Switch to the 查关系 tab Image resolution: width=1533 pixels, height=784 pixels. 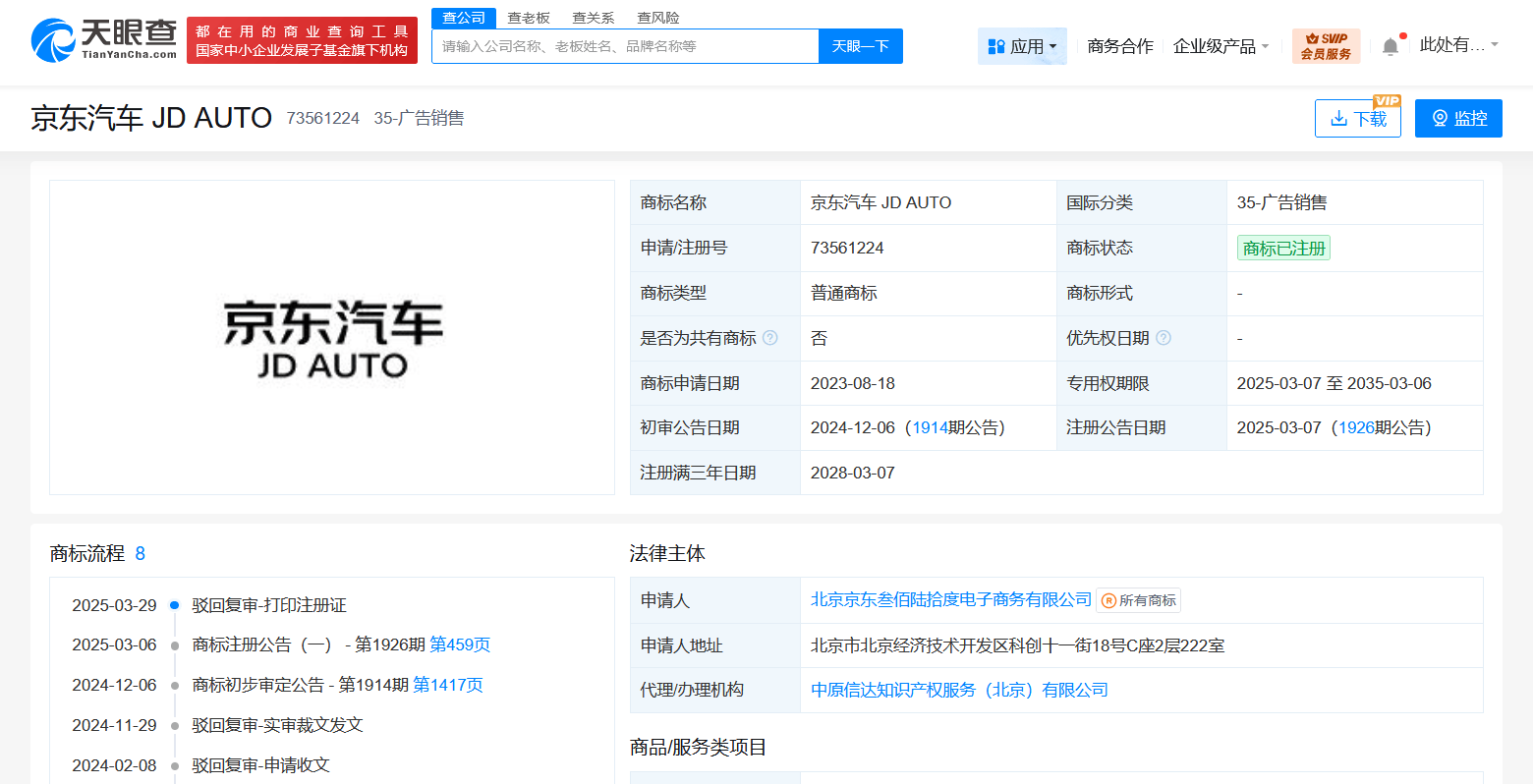coord(594,18)
